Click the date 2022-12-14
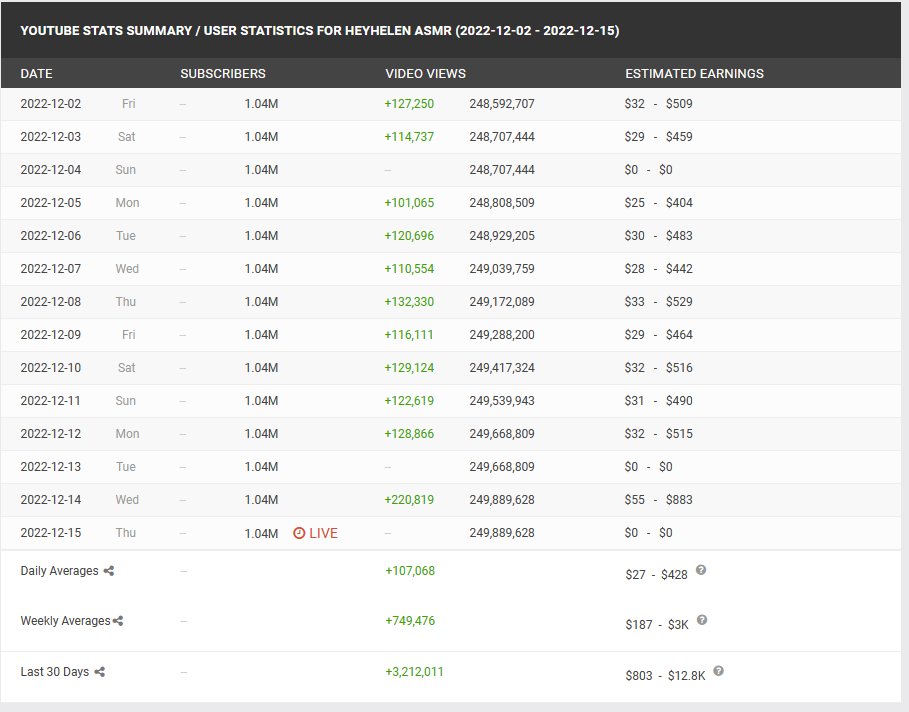Screen dimensions: 909x712 51,500
